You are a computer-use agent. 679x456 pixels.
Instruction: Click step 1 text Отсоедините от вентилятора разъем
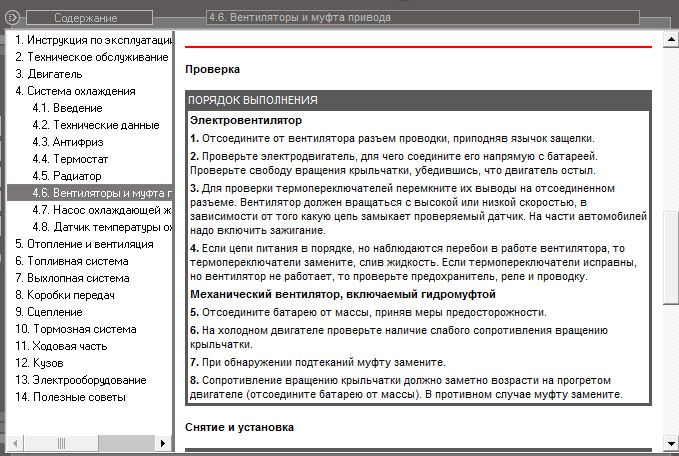pyautogui.click(x=392, y=139)
